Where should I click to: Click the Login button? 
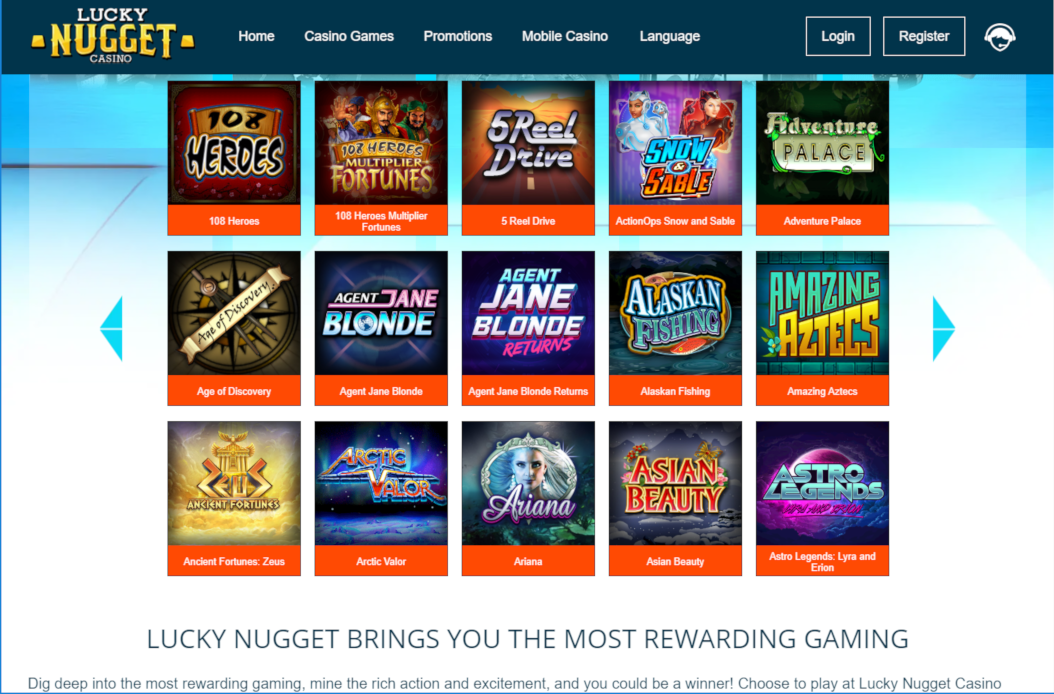coord(838,36)
